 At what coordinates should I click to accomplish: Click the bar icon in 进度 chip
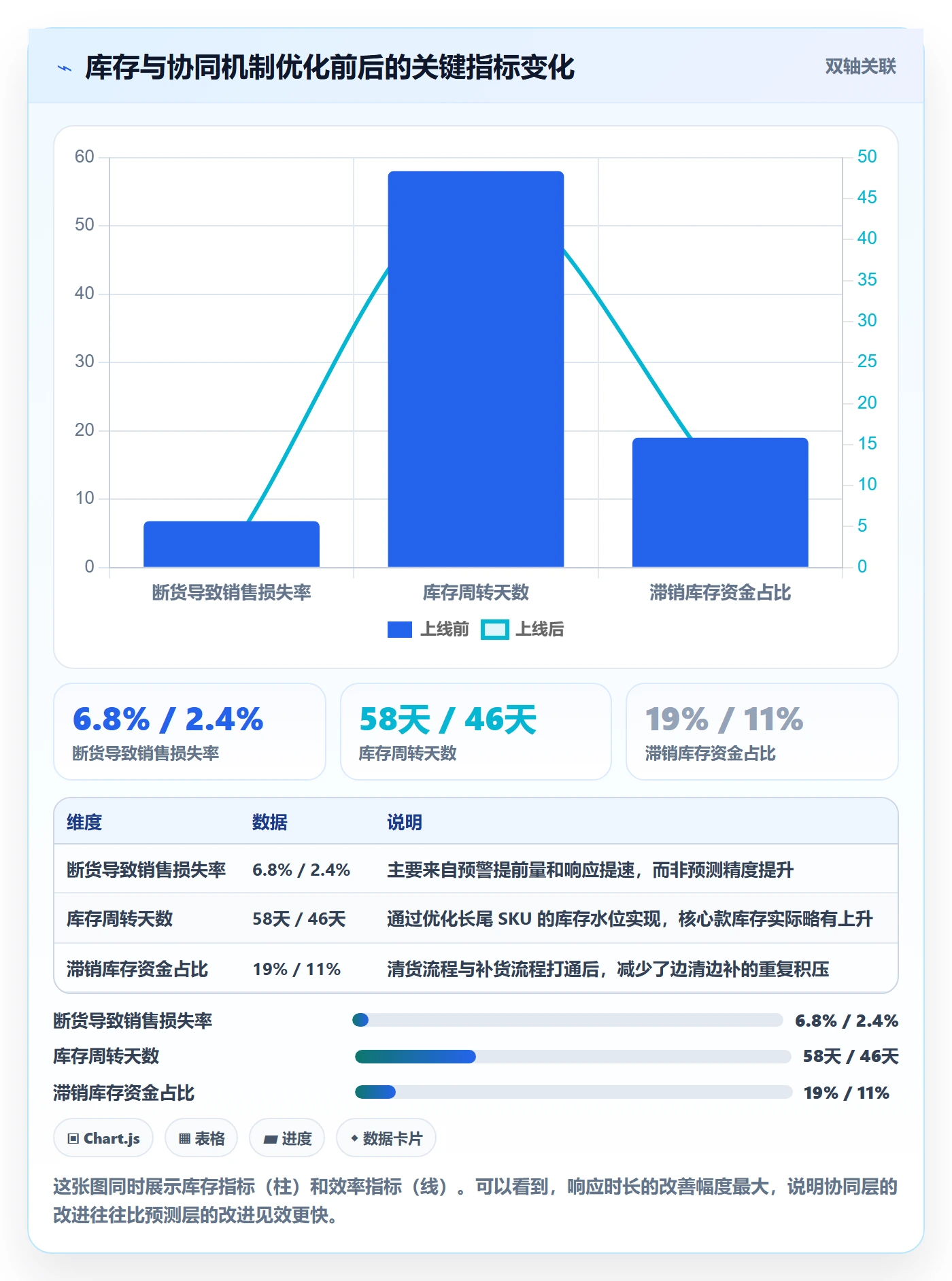coord(270,1140)
